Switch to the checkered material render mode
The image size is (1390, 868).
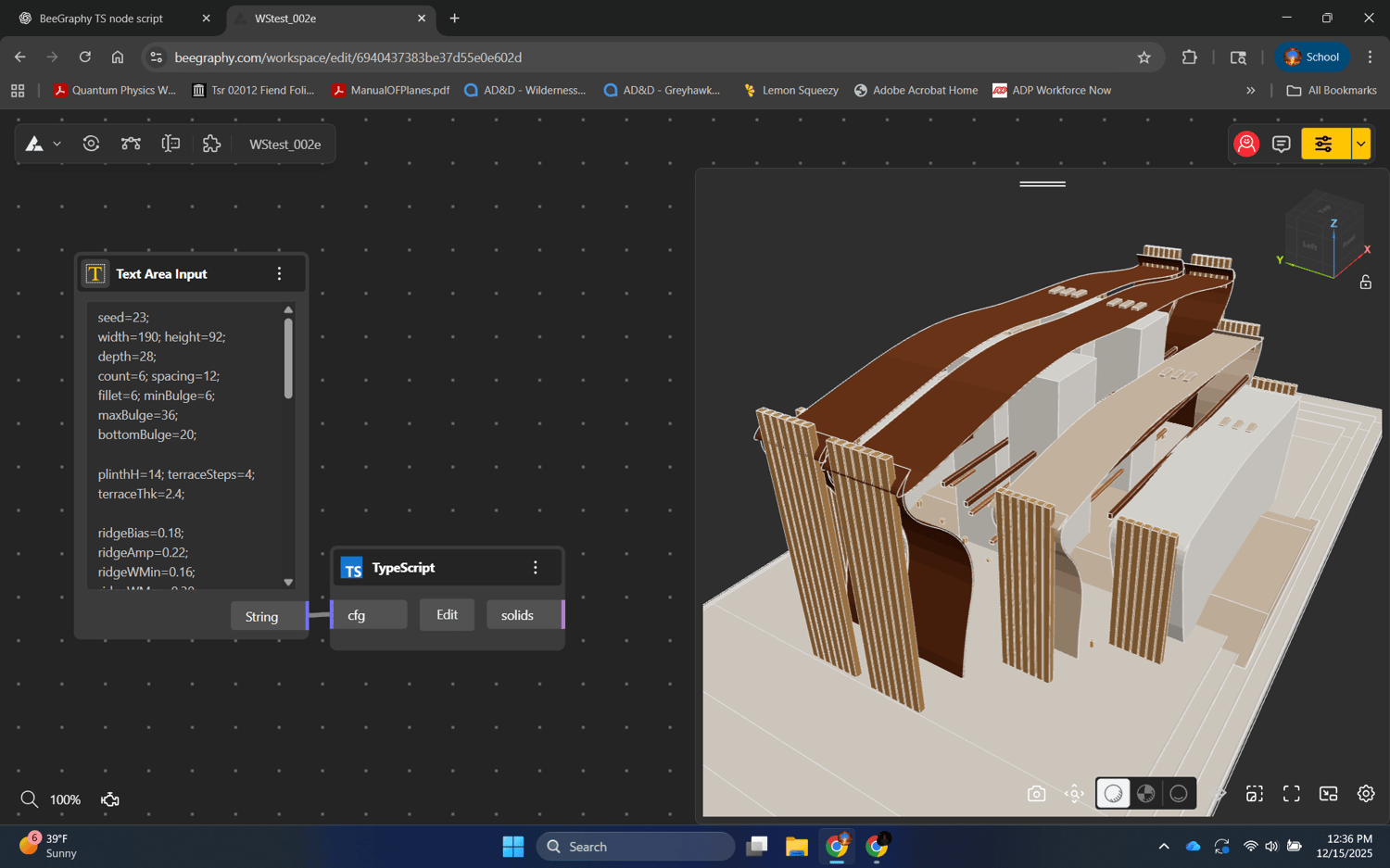[1146, 794]
